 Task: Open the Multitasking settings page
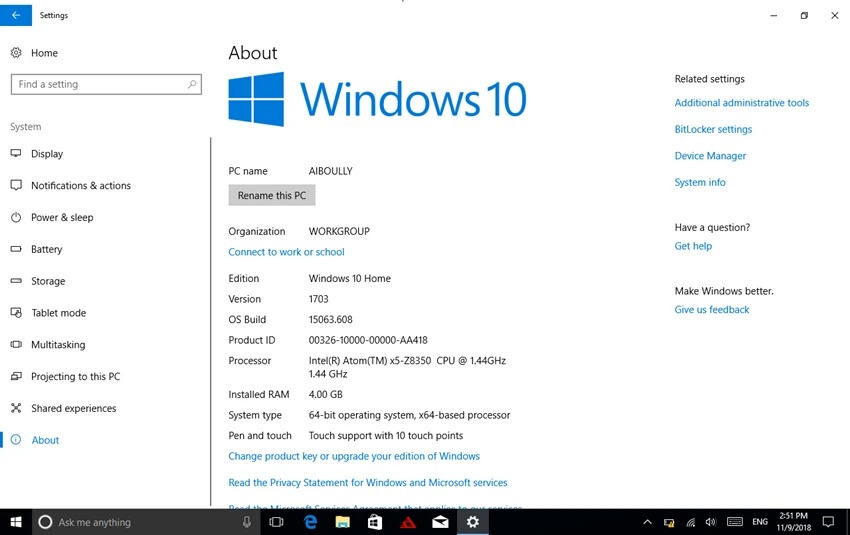click(x=57, y=344)
